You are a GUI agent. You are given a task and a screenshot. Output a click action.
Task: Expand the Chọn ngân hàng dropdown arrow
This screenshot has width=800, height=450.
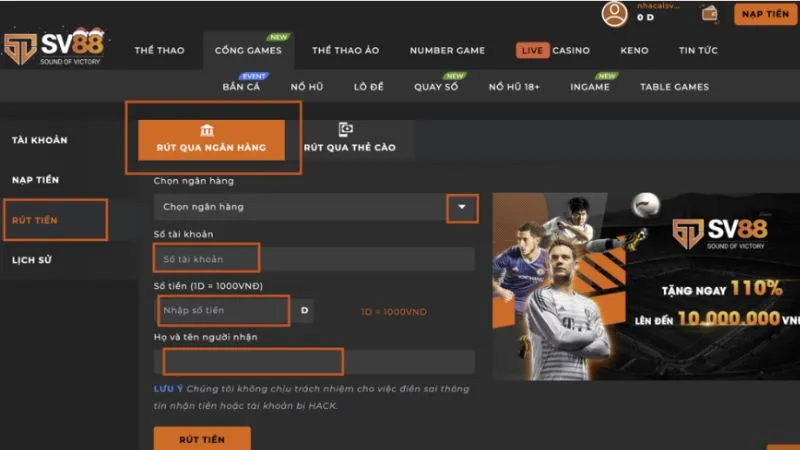[461, 207]
